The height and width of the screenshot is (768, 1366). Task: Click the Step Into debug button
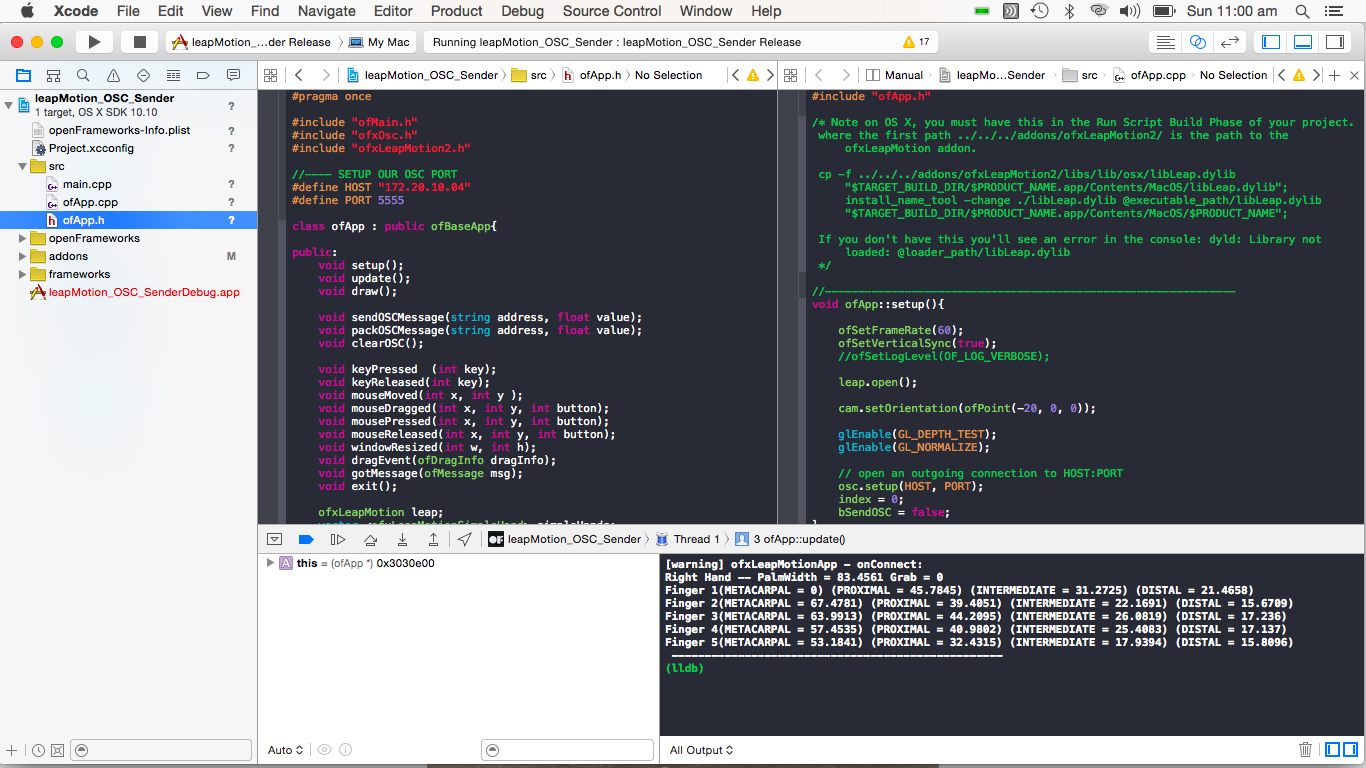click(402, 539)
